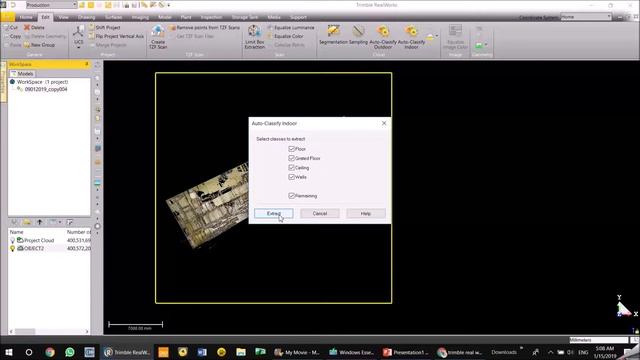Open Word from the taskbar
The image size is (640, 360).
[x=202, y=352]
